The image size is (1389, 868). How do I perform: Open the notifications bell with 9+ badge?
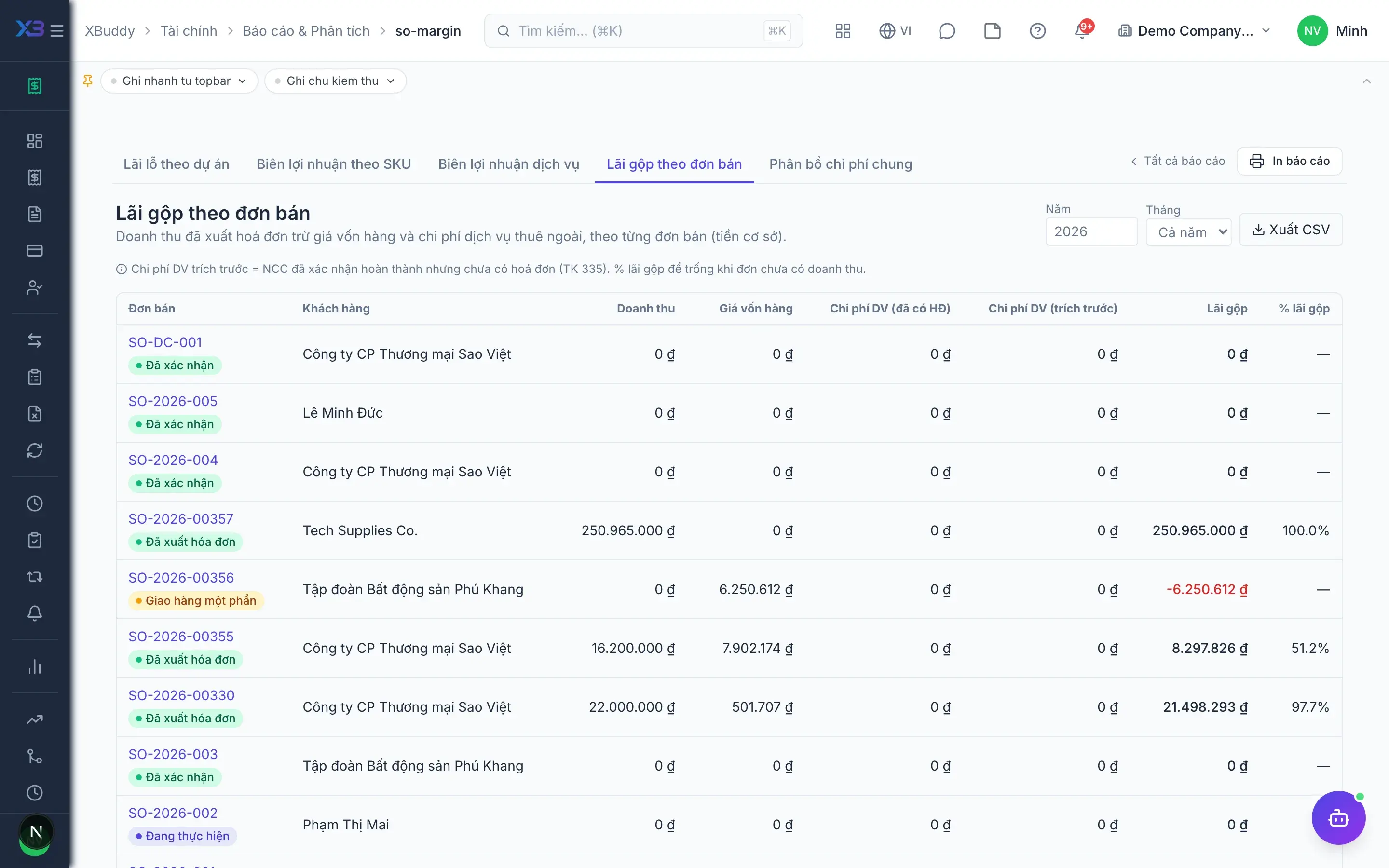click(x=1082, y=30)
